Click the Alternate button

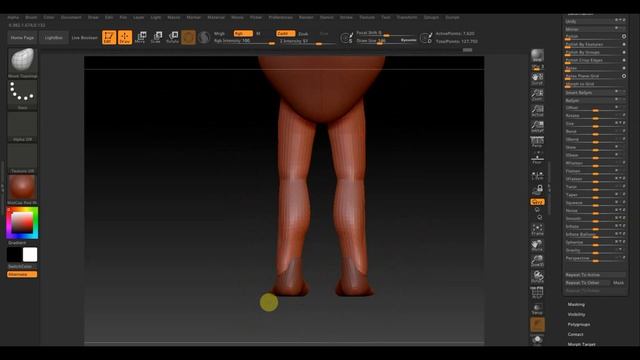[22, 274]
